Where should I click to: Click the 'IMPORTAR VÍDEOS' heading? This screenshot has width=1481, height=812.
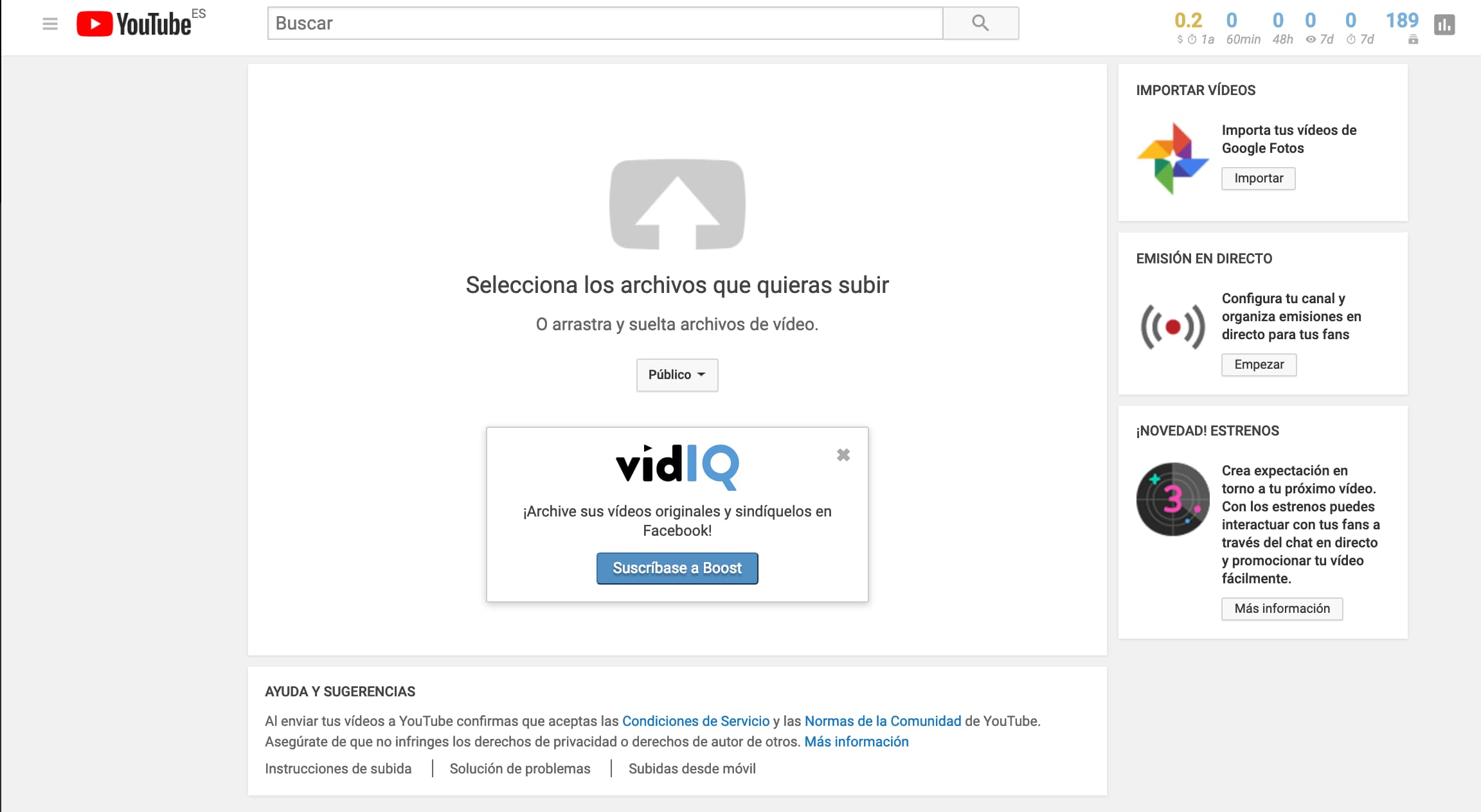pos(1195,90)
